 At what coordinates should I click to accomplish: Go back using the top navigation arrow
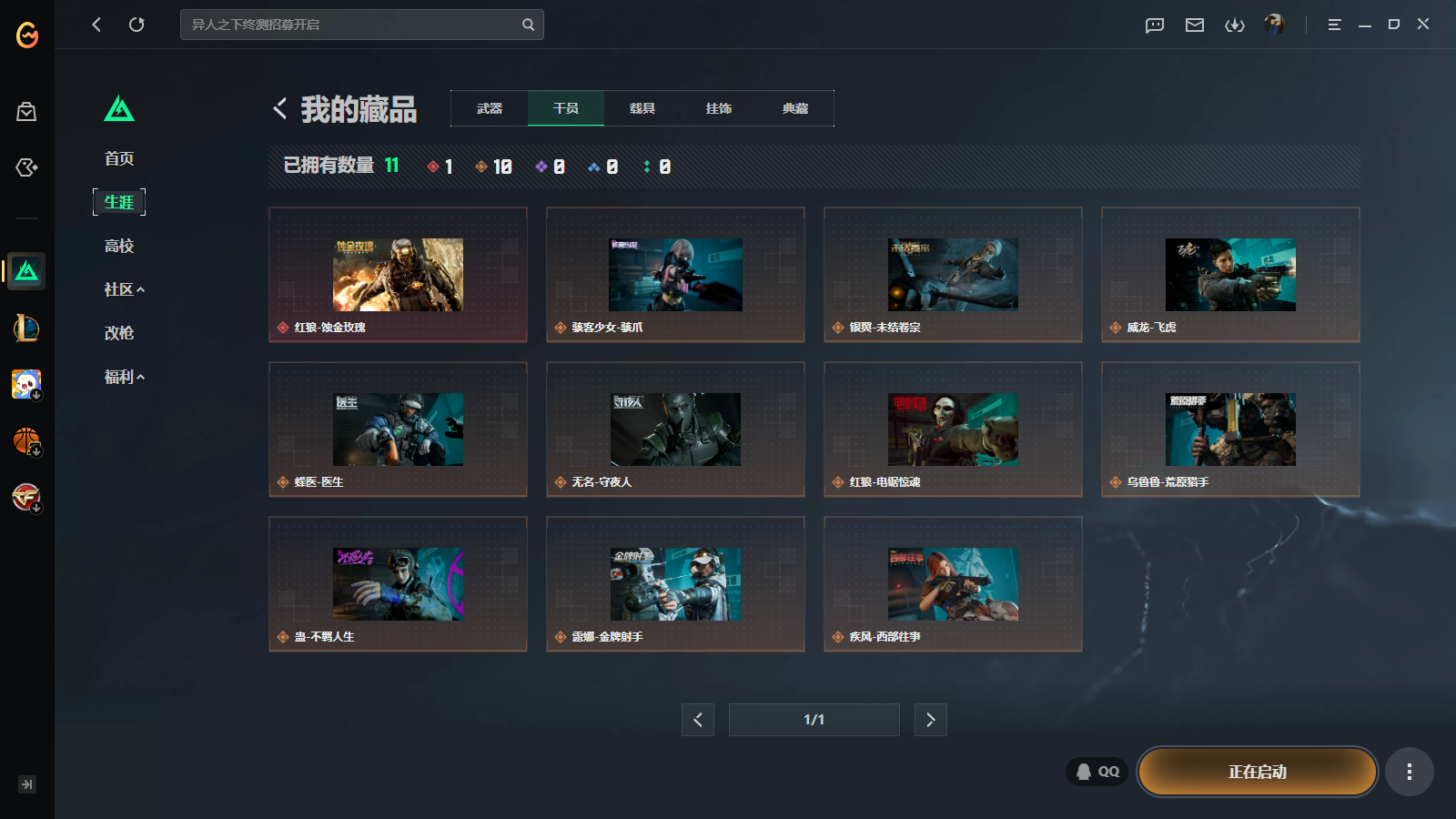coord(96,25)
